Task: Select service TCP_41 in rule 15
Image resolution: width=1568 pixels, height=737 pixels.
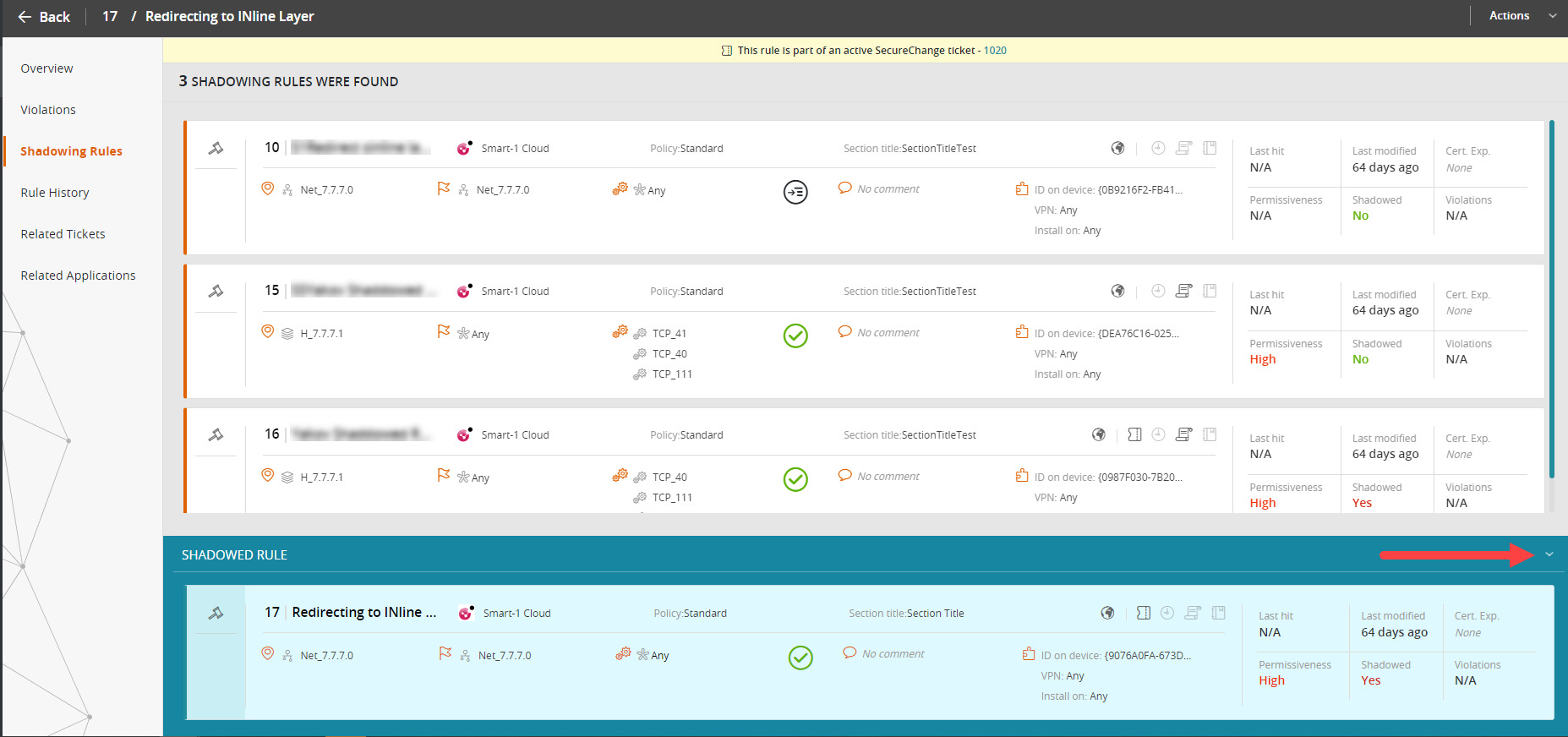Action: 669,334
